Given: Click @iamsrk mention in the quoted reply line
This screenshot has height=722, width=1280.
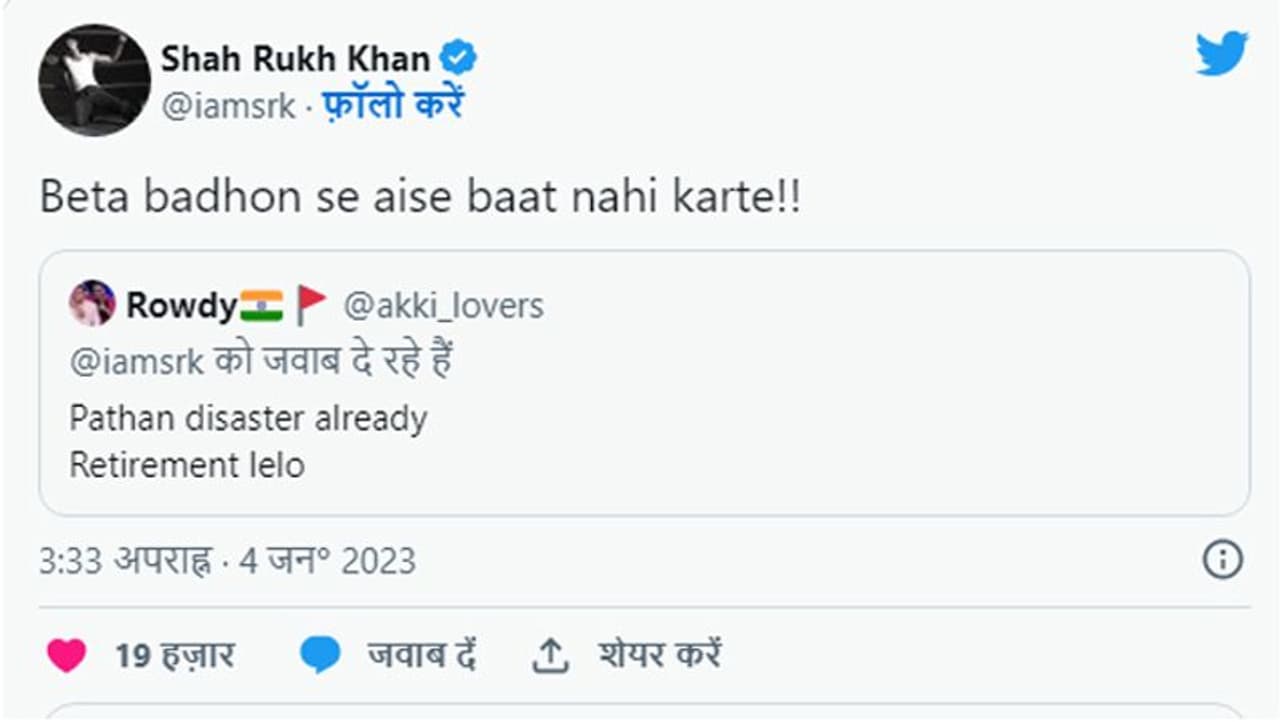Looking at the screenshot, I should pyautogui.click(x=136, y=361).
